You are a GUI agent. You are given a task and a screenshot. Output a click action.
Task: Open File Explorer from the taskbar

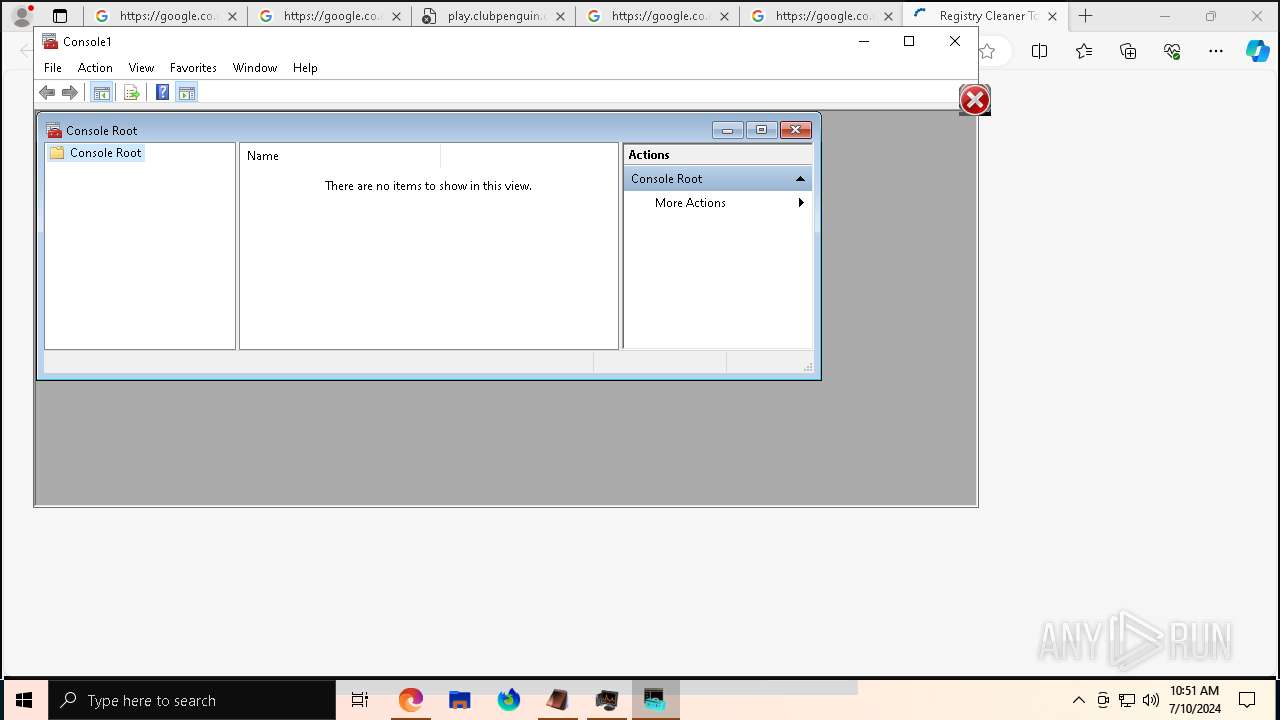[x=459, y=700]
